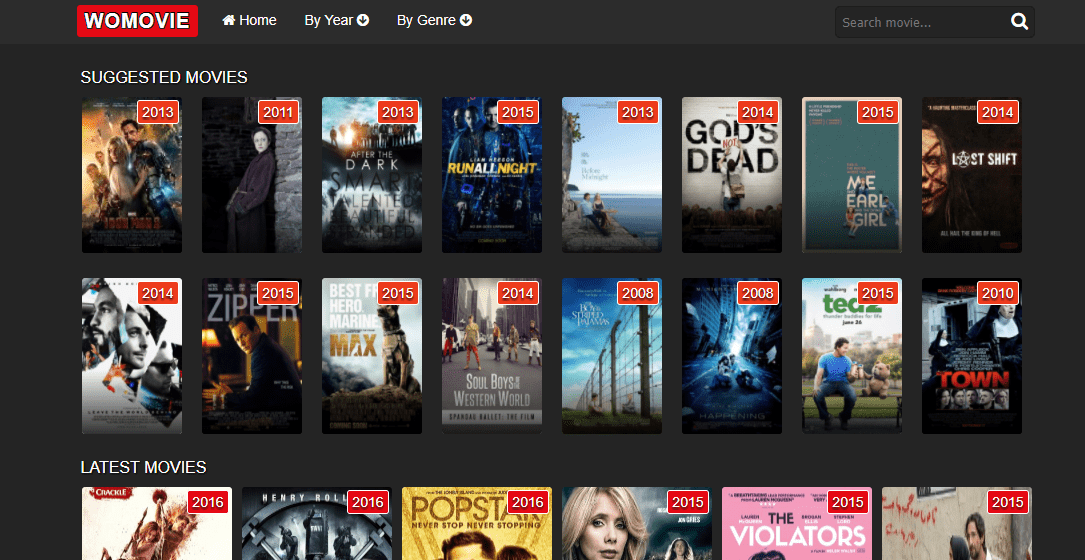The image size is (1085, 560).
Task: Open the After the Dark poster
Action: (x=372, y=175)
